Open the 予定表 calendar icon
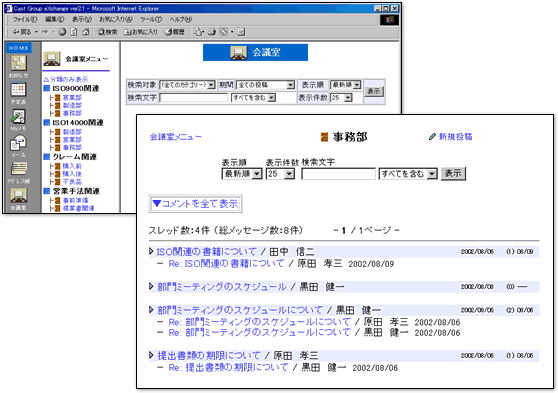The height and width of the screenshot is (393, 558). (x=19, y=89)
